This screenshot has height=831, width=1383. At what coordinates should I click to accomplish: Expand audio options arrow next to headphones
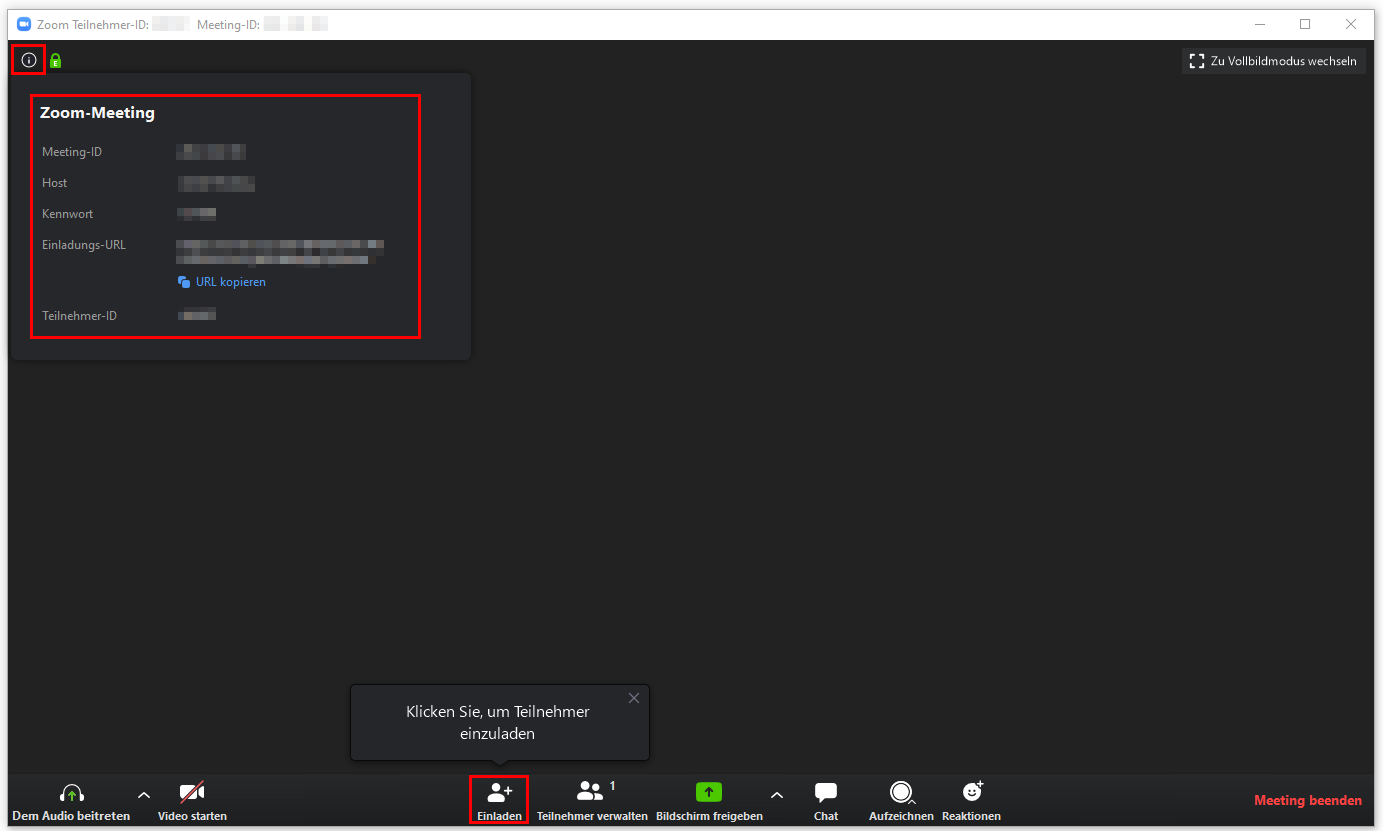(x=143, y=795)
